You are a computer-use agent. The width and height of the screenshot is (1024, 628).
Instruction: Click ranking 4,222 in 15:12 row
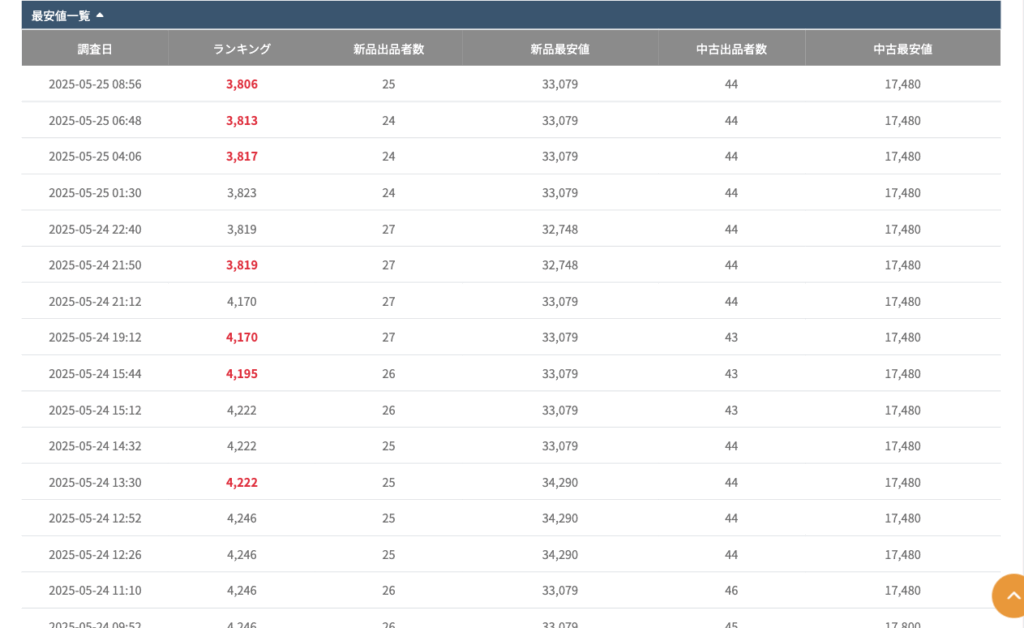tap(242, 411)
